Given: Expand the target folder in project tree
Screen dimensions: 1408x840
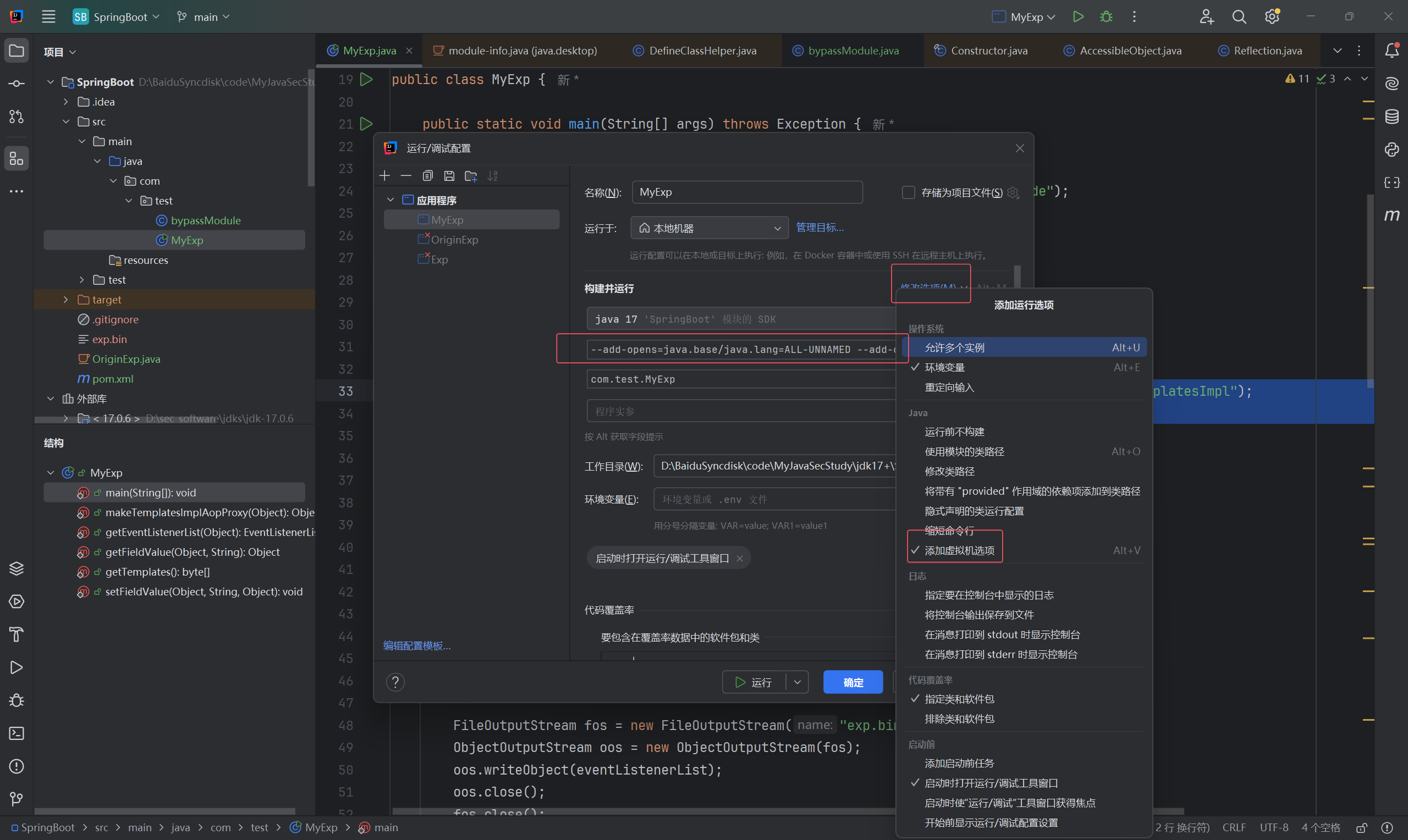Looking at the screenshot, I should (x=65, y=300).
